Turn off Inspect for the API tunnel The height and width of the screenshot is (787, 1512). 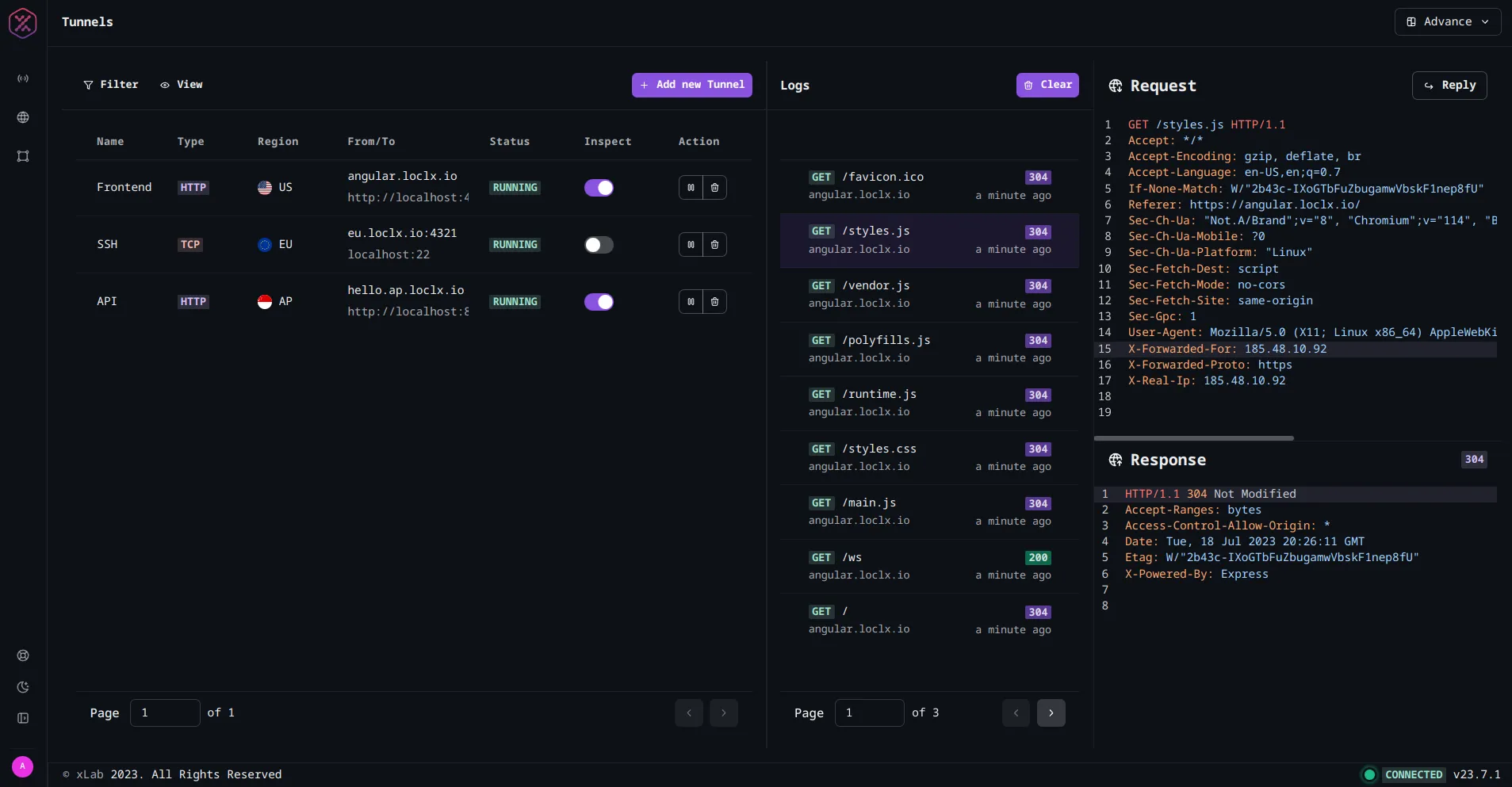[599, 302]
